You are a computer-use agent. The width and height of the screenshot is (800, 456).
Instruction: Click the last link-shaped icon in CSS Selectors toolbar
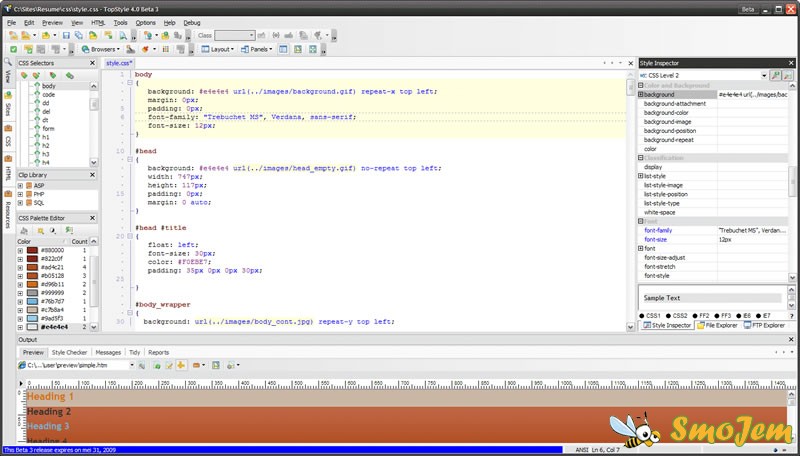(x=69, y=75)
